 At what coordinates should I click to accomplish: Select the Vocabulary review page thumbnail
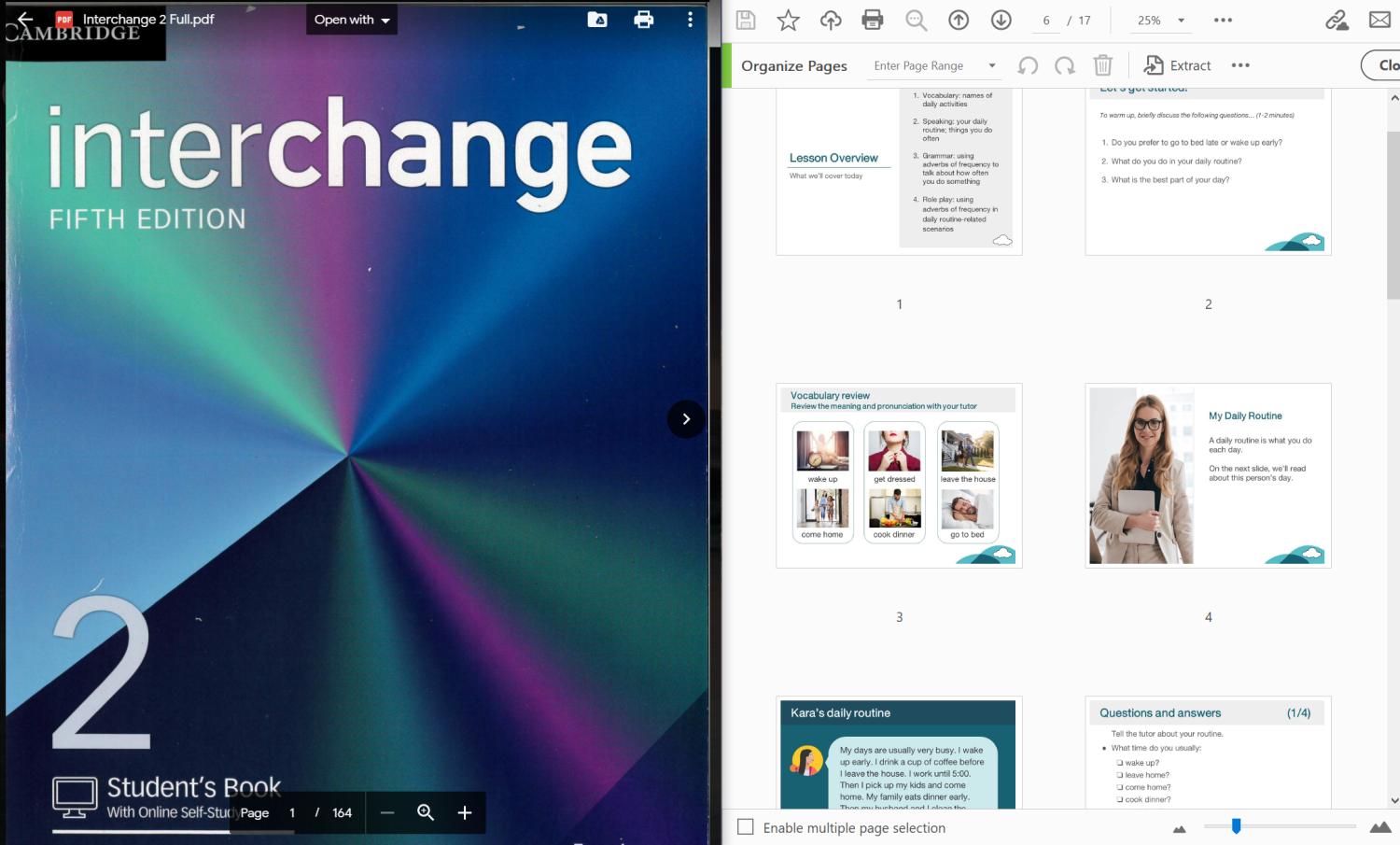(x=899, y=475)
